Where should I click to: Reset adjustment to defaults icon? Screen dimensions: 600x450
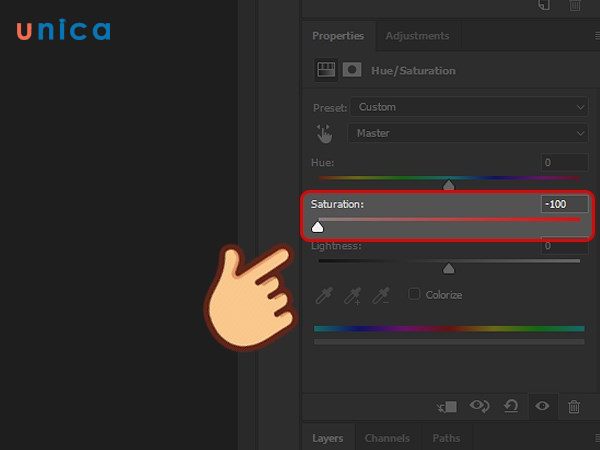click(x=511, y=406)
